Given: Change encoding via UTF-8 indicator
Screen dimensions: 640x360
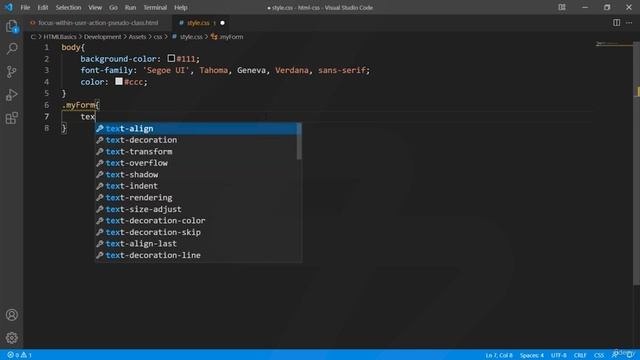Looking at the screenshot, I should pos(558,355).
